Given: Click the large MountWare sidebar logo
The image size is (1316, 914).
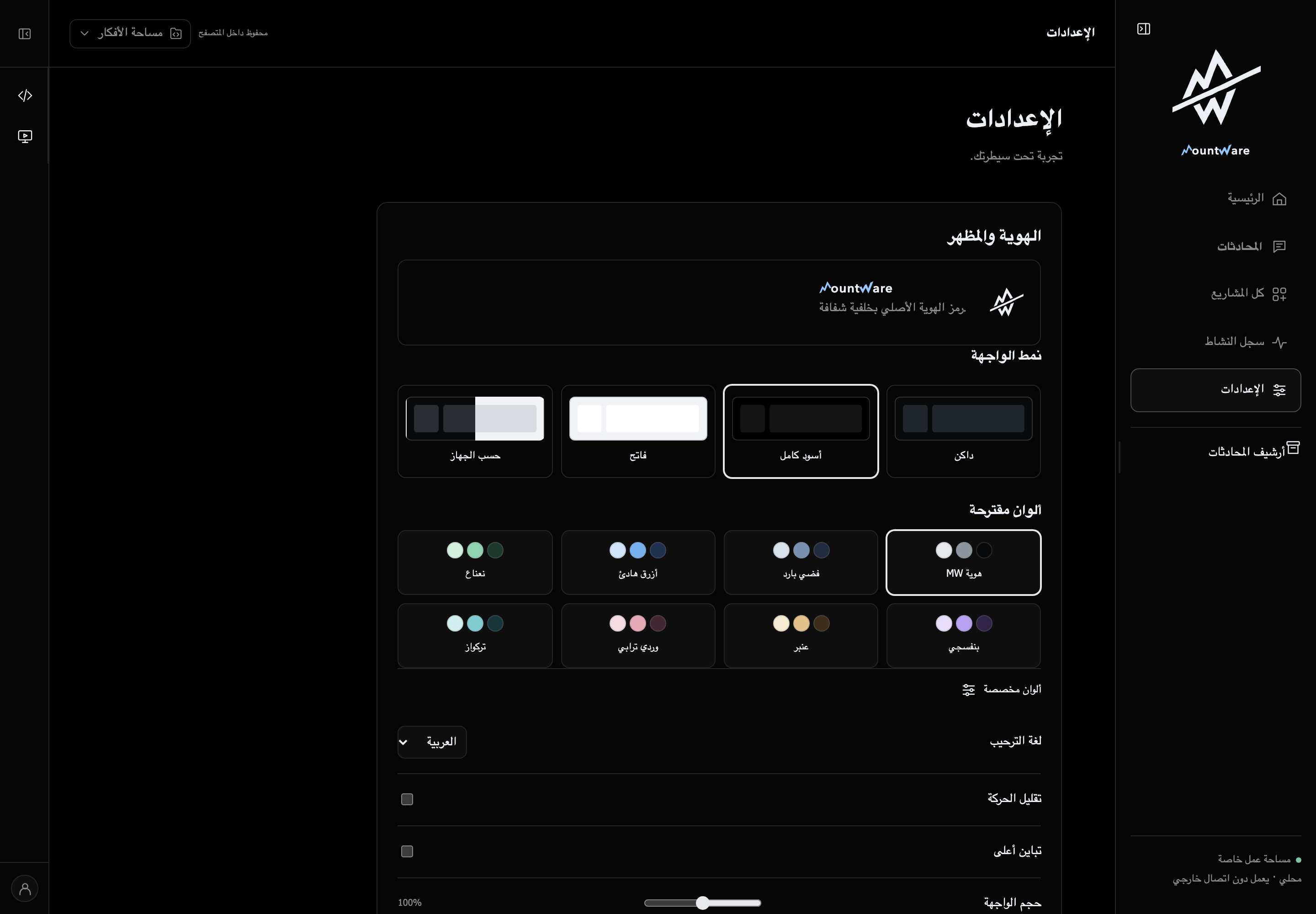Looking at the screenshot, I should click(1216, 87).
